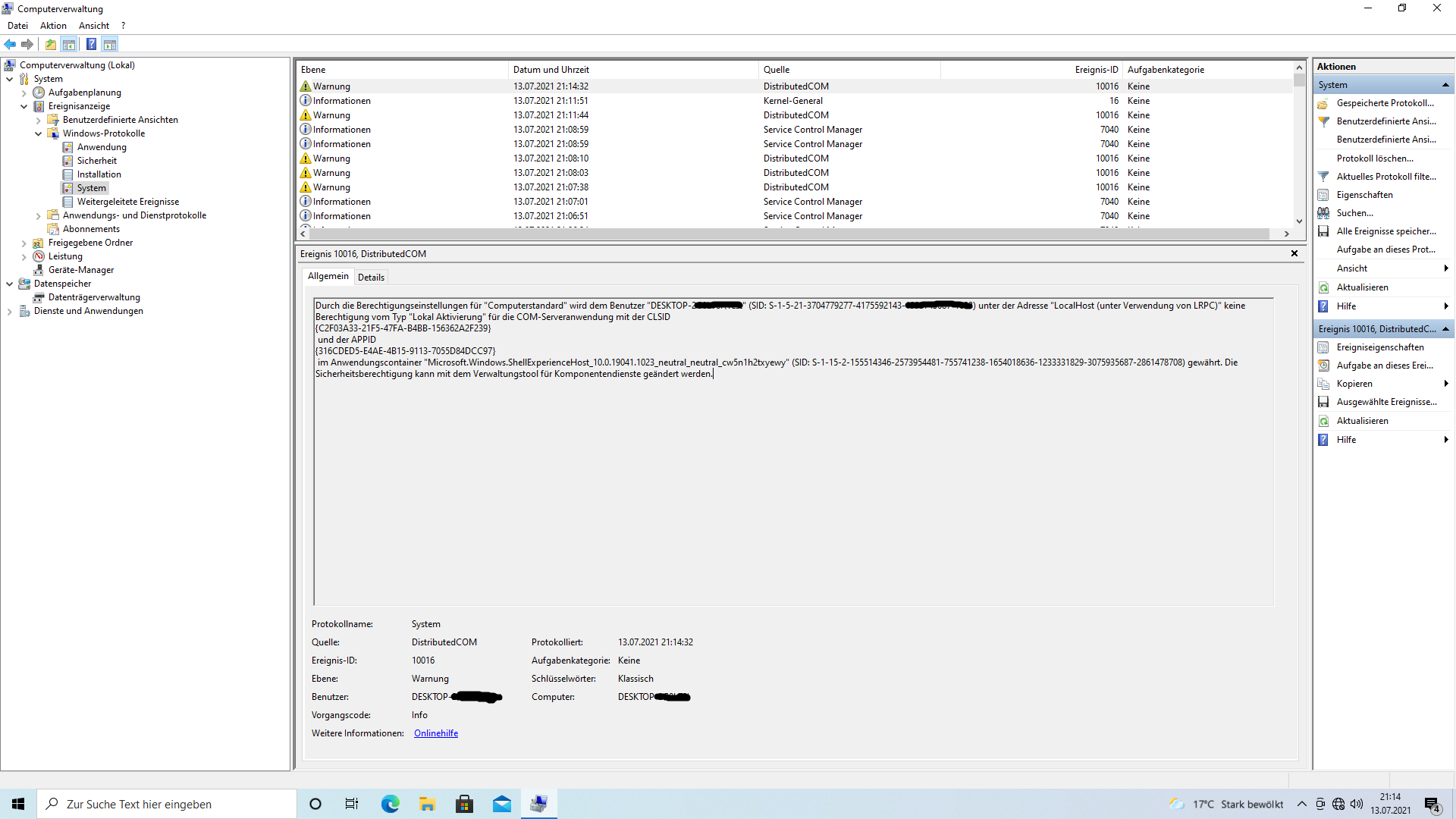Click the blue back arrow toolbar button
The image size is (1456, 819).
(10, 44)
